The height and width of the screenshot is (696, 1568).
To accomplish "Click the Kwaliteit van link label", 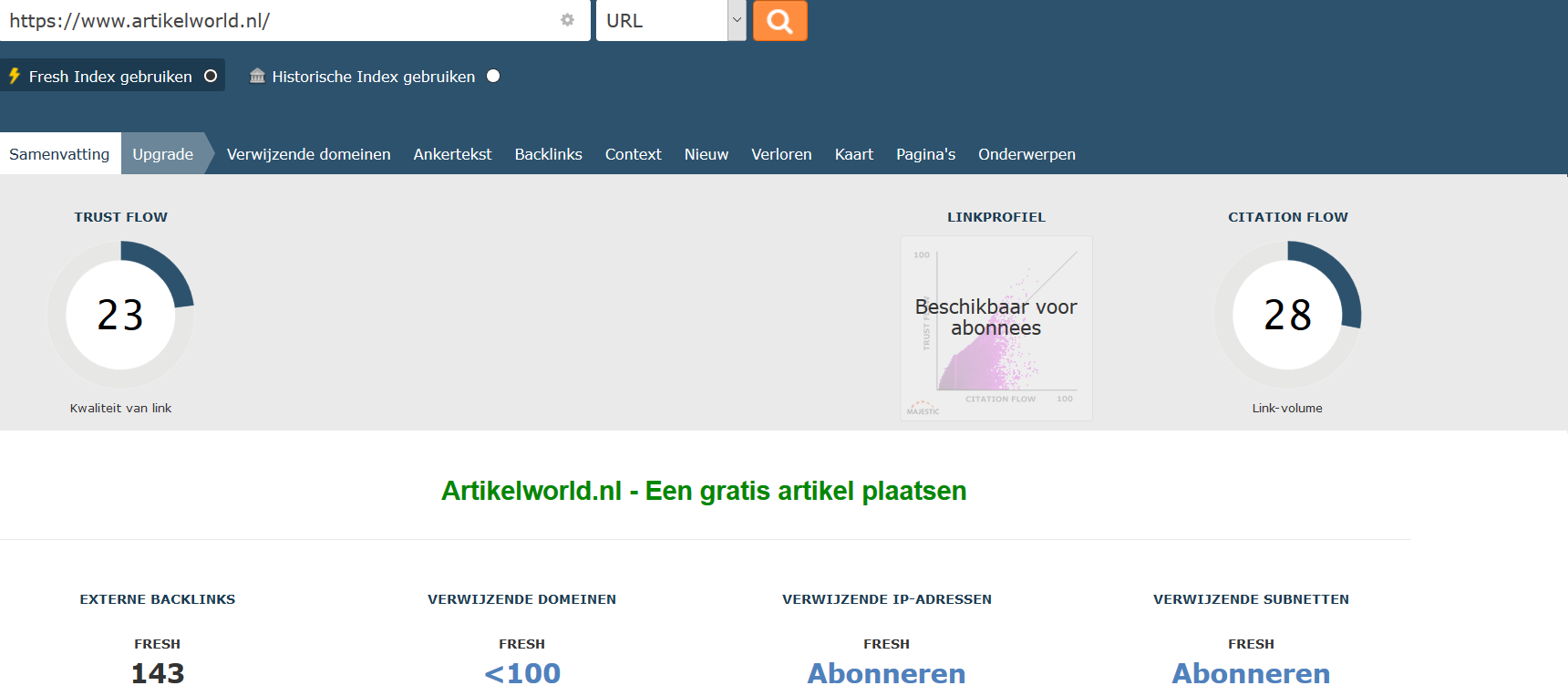I will (x=120, y=408).
